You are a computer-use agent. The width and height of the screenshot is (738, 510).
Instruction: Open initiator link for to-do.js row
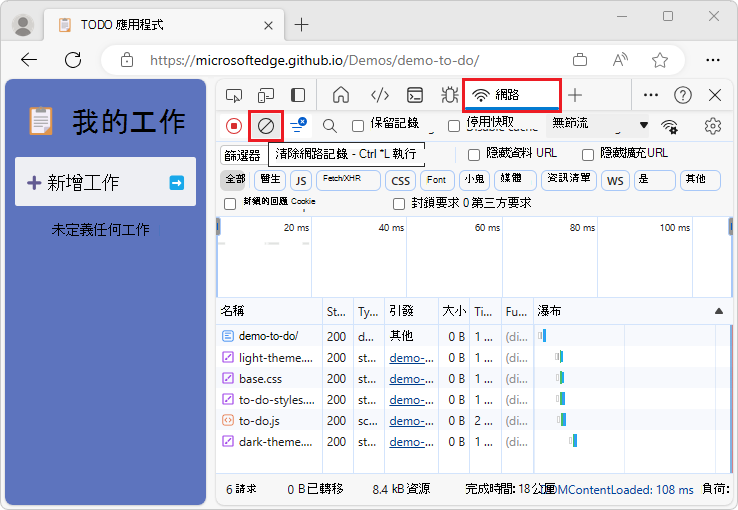411,421
